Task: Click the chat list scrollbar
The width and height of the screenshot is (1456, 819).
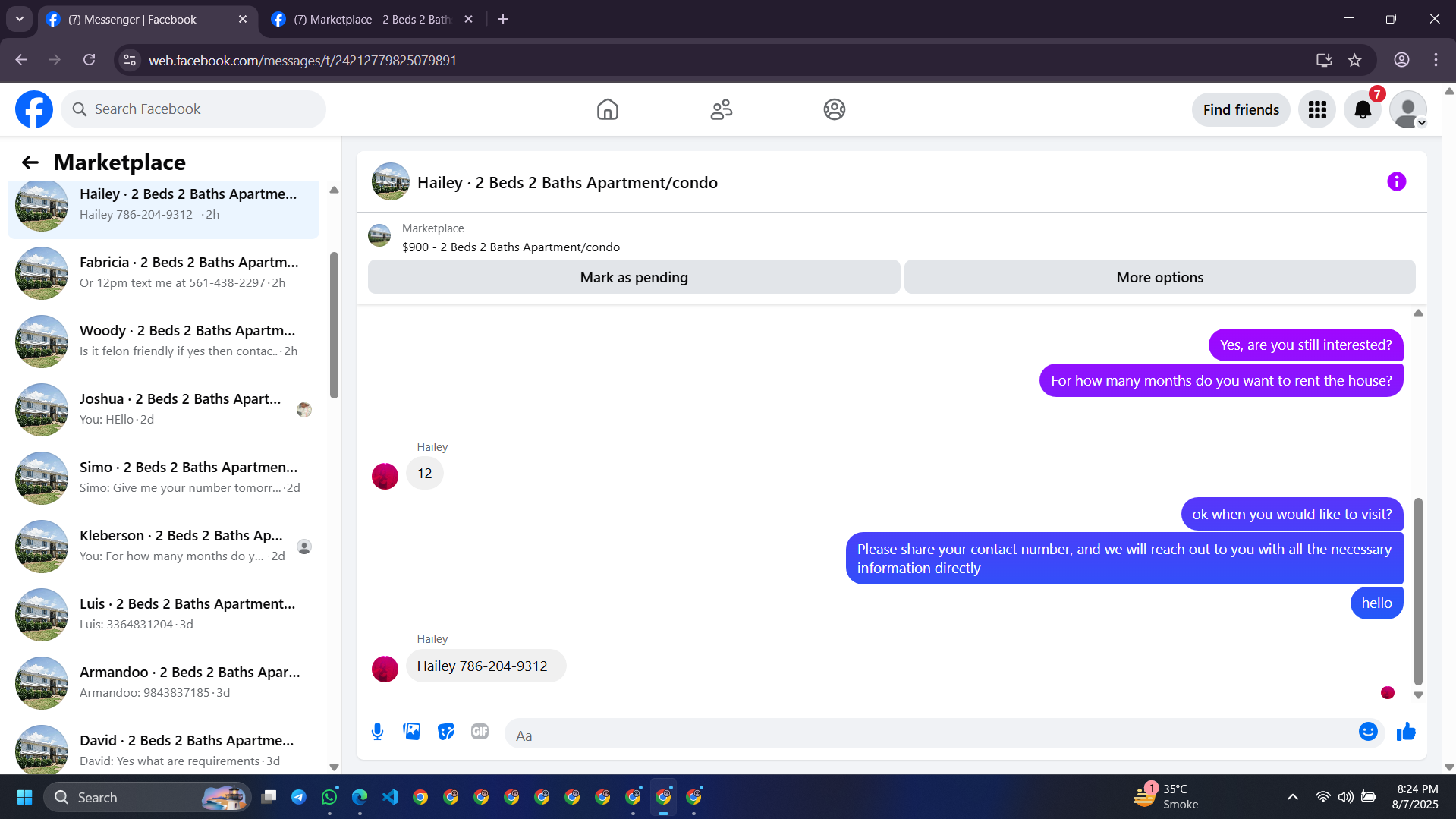Action: (x=334, y=325)
